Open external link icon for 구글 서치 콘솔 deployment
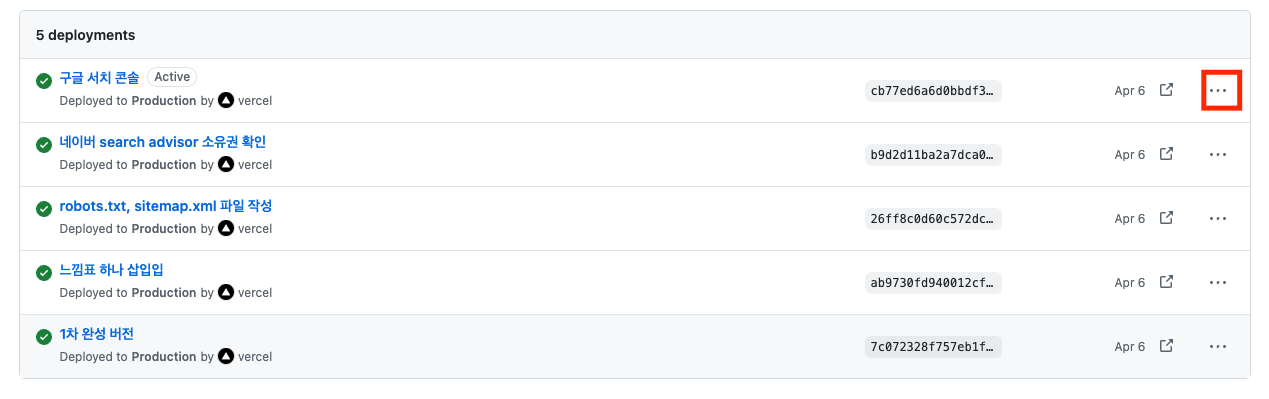Viewport: 1269px width, 399px height. tap(1166, 90)
